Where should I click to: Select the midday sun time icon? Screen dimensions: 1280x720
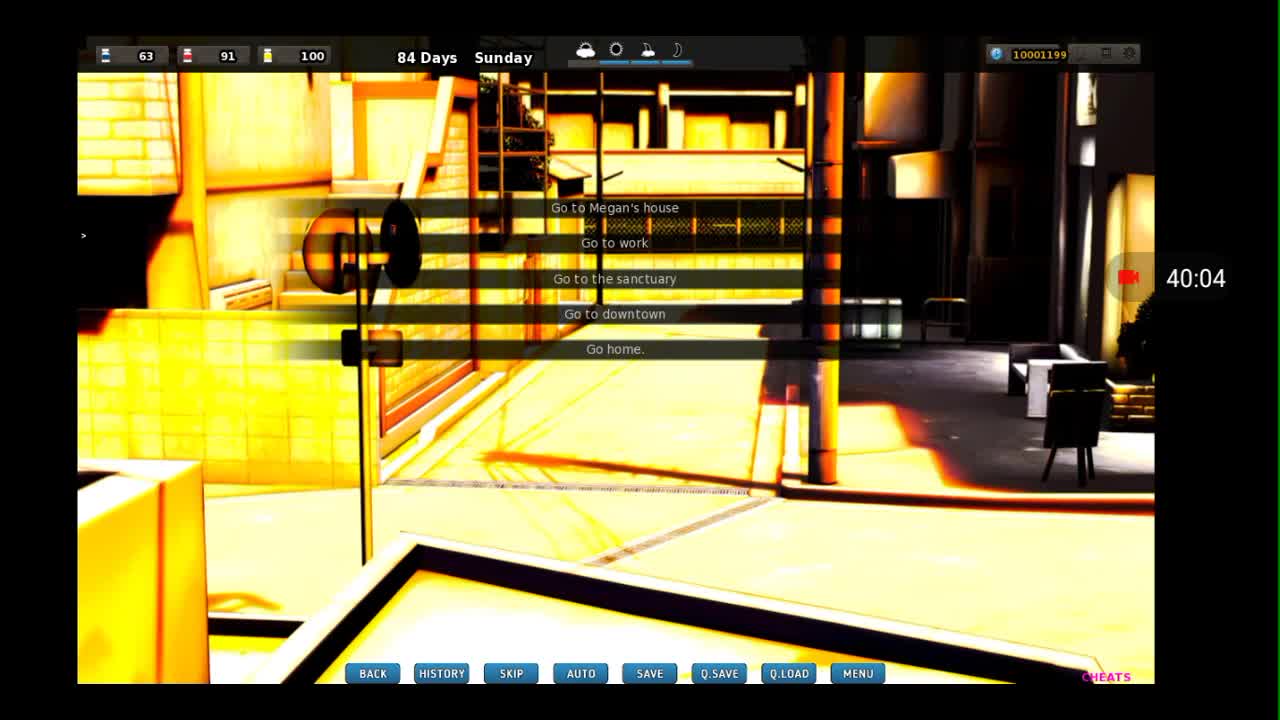tap(616, 50)
